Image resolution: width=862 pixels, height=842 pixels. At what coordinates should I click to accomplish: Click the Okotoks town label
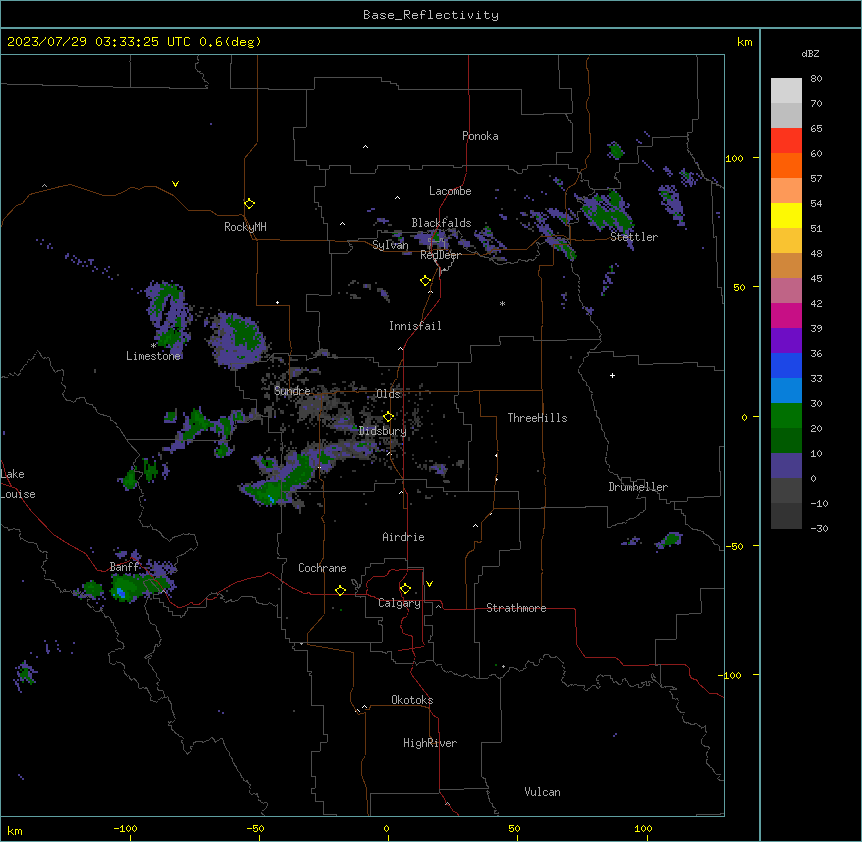pos(412,700)
